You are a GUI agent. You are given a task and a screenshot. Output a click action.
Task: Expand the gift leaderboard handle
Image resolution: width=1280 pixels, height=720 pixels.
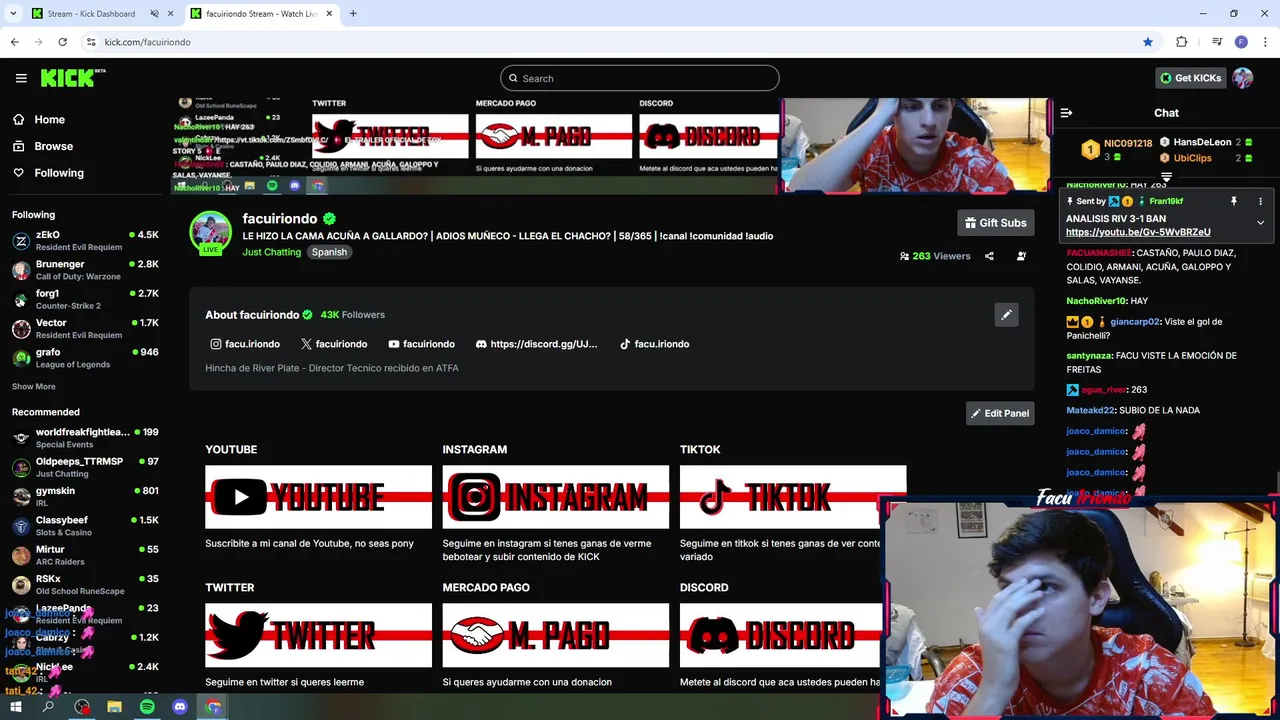(x=1166, y=178)
